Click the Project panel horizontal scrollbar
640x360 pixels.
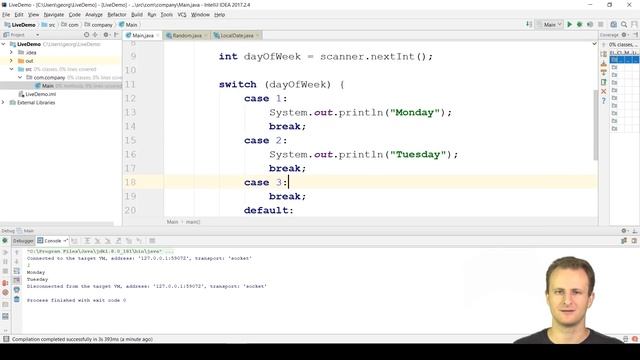tap(57, 224)
